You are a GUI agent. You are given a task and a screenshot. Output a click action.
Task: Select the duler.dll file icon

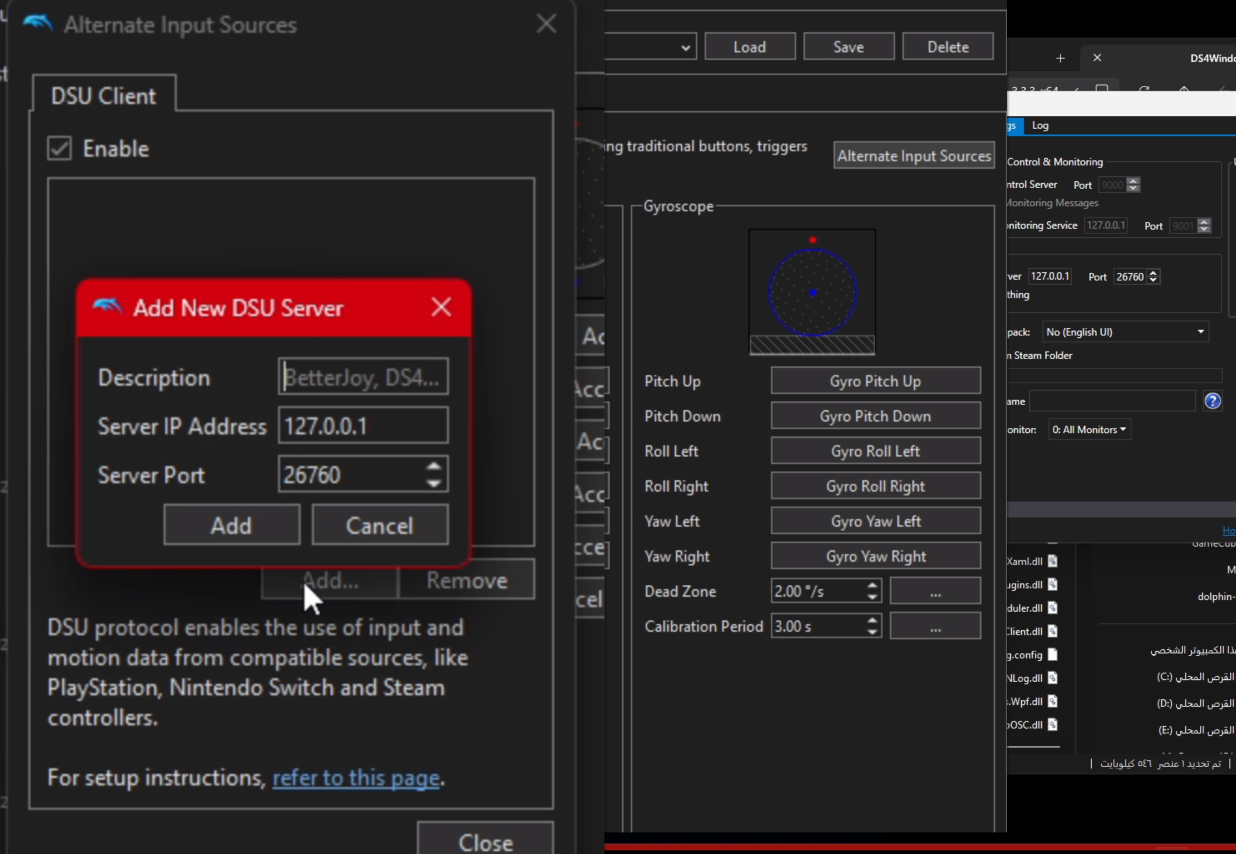pyautogui.click(x=1053, y=607)
